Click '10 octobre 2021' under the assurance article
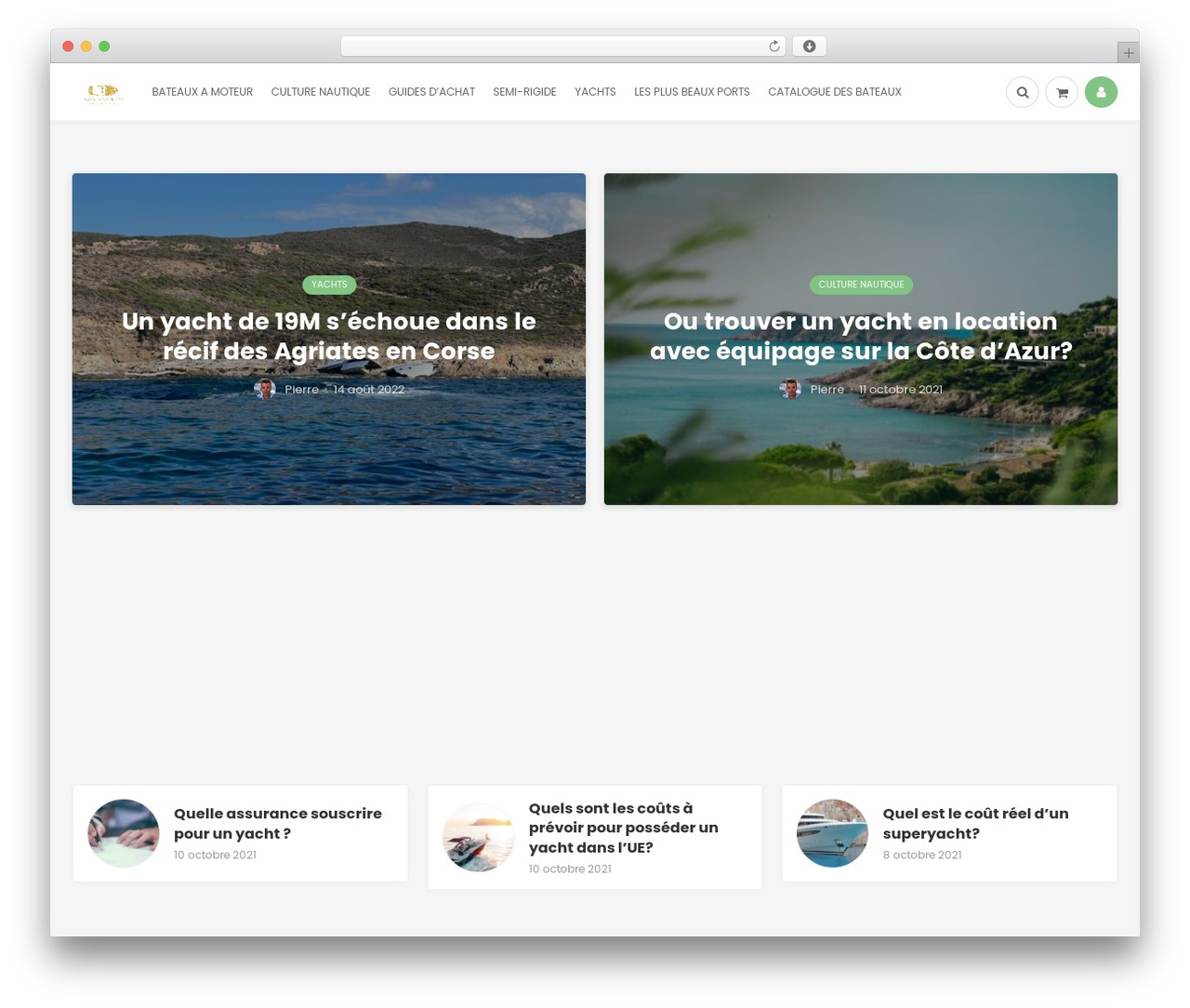The image size is (1190, 1008). pyautogui.click(x=215, y=855)
